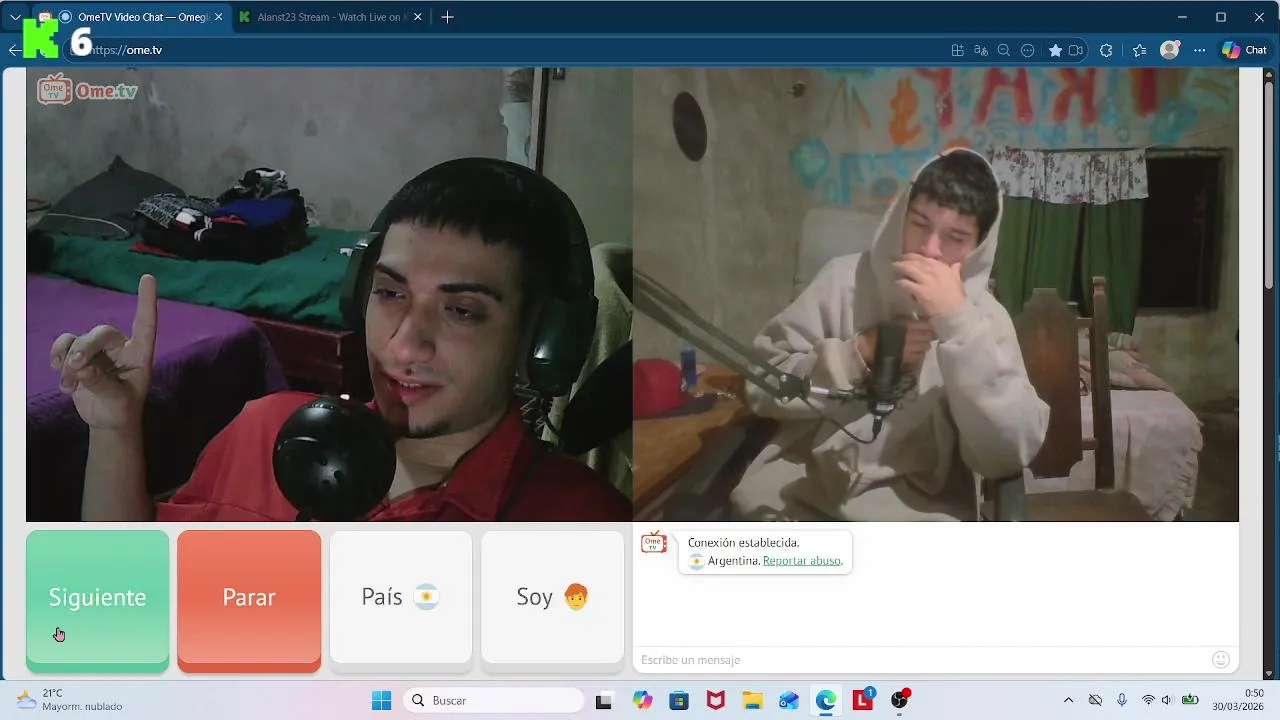Open the emoji picker in the message box

coord(1221,660)
